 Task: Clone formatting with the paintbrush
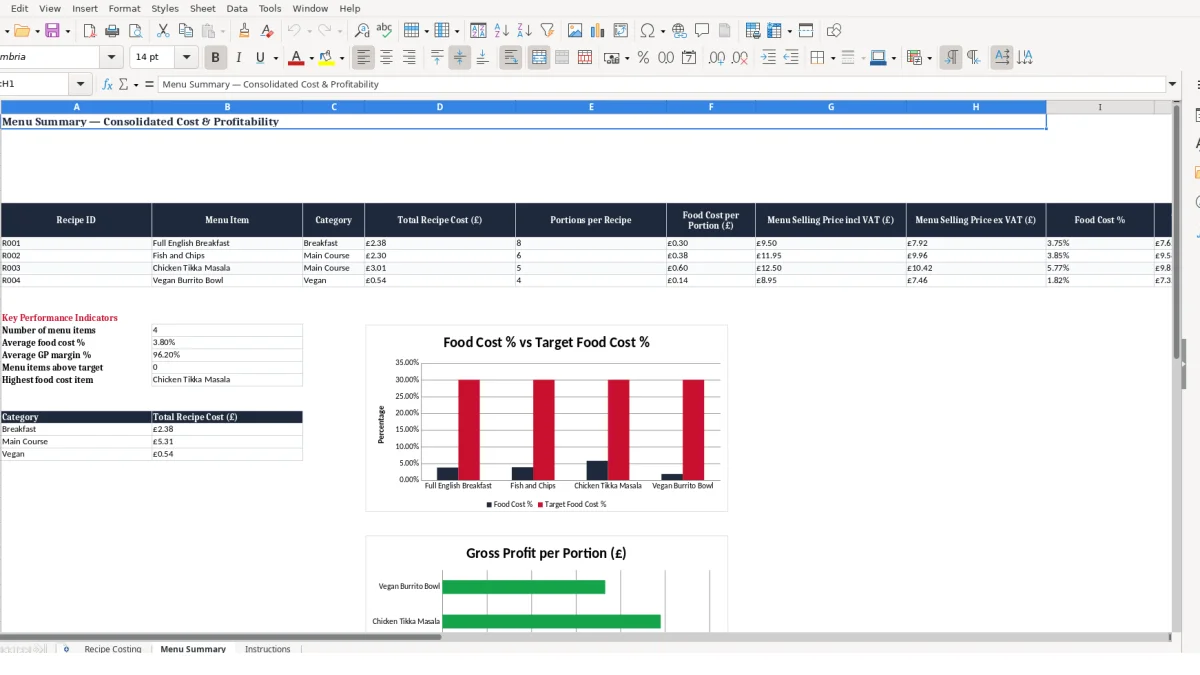(244, 31)
